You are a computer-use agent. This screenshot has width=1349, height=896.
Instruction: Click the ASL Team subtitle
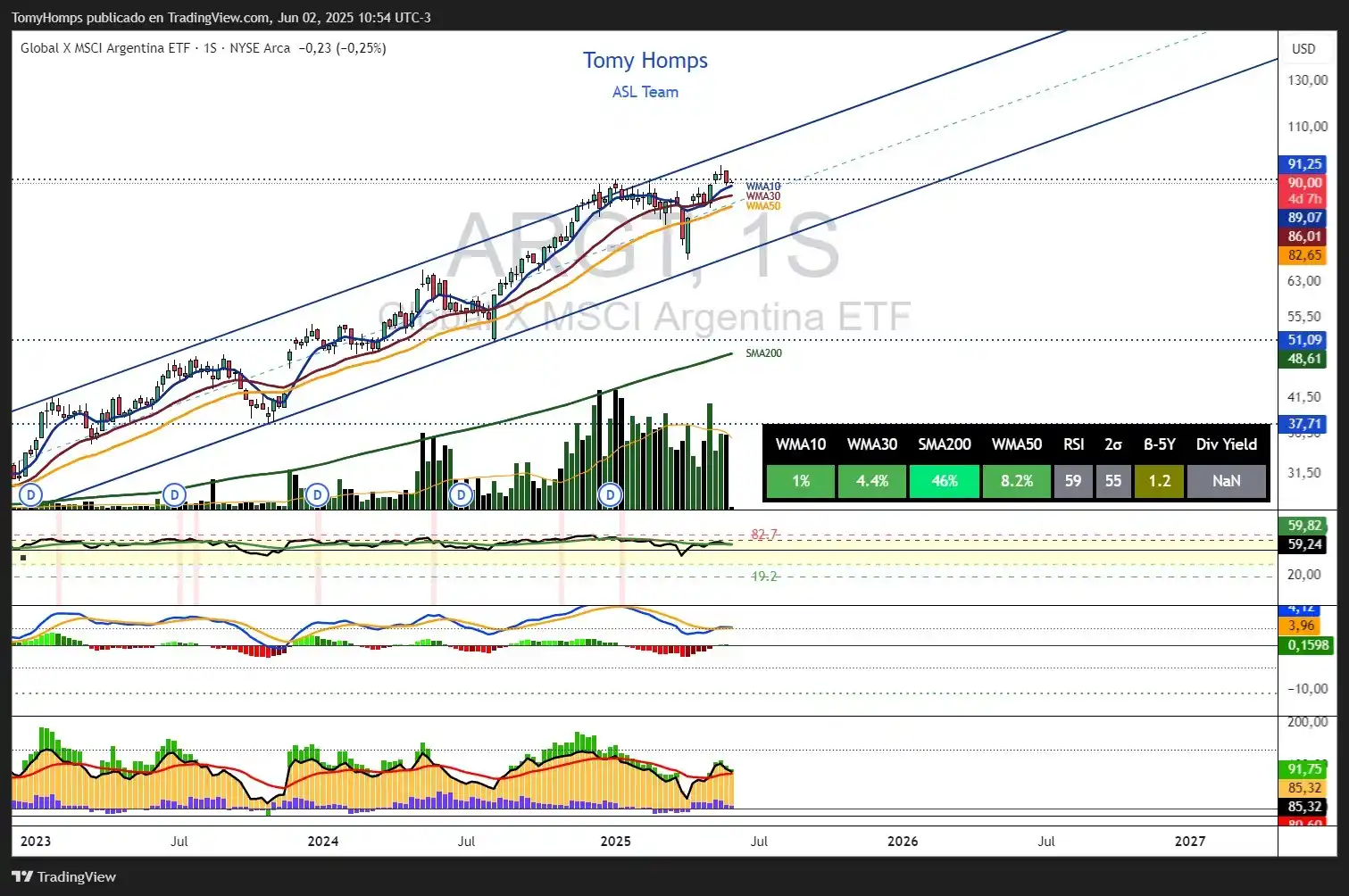pos(645,92)
